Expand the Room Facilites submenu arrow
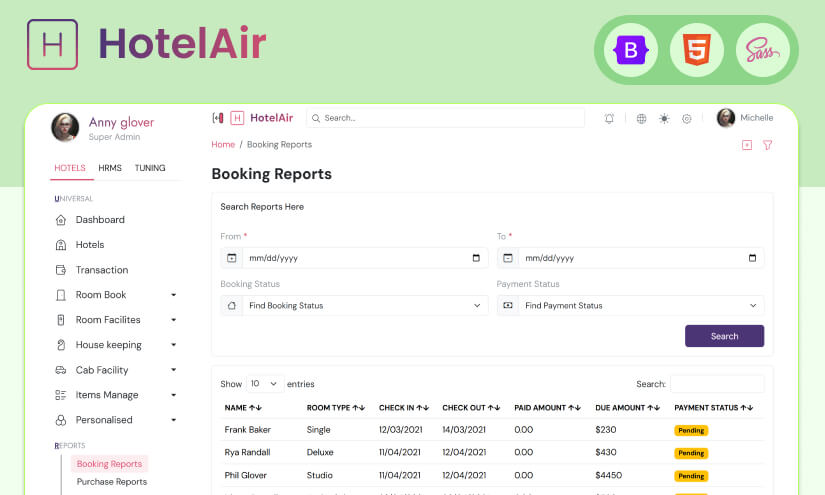 (x=174, y=320)
